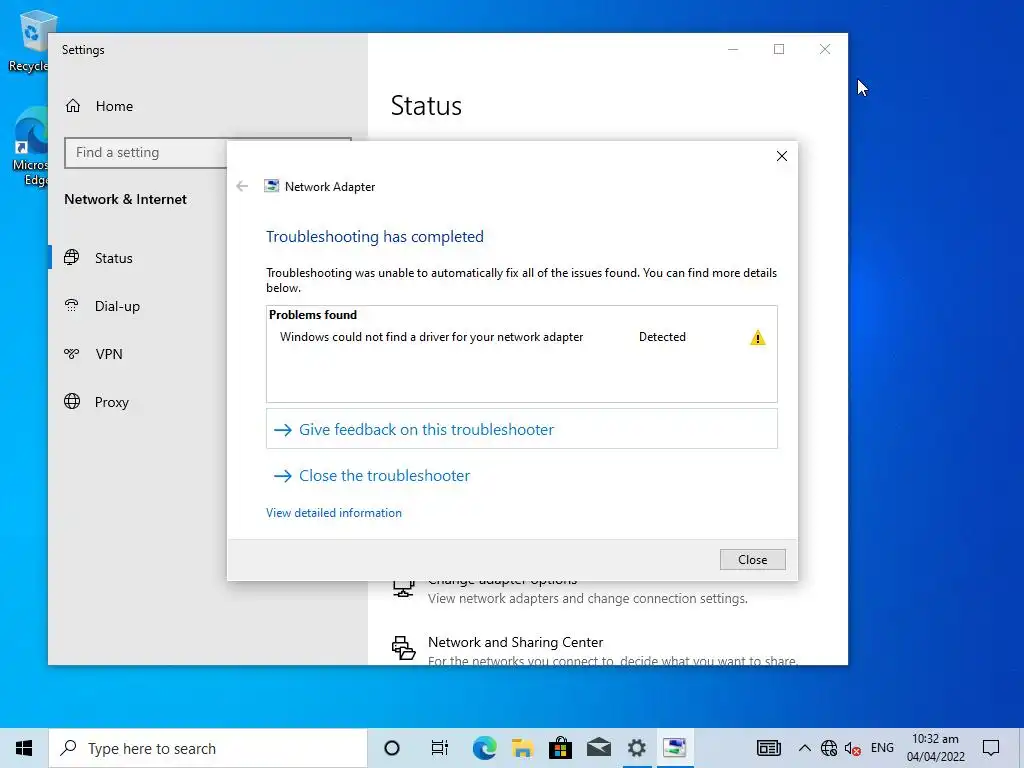
Task: Show hidden system tray icons
Action: tap(805, 748)
